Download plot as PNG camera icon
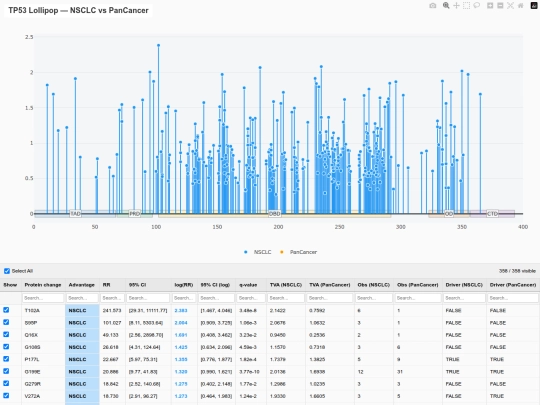Viewport: 540px width, 405px height. click(433, 6)
